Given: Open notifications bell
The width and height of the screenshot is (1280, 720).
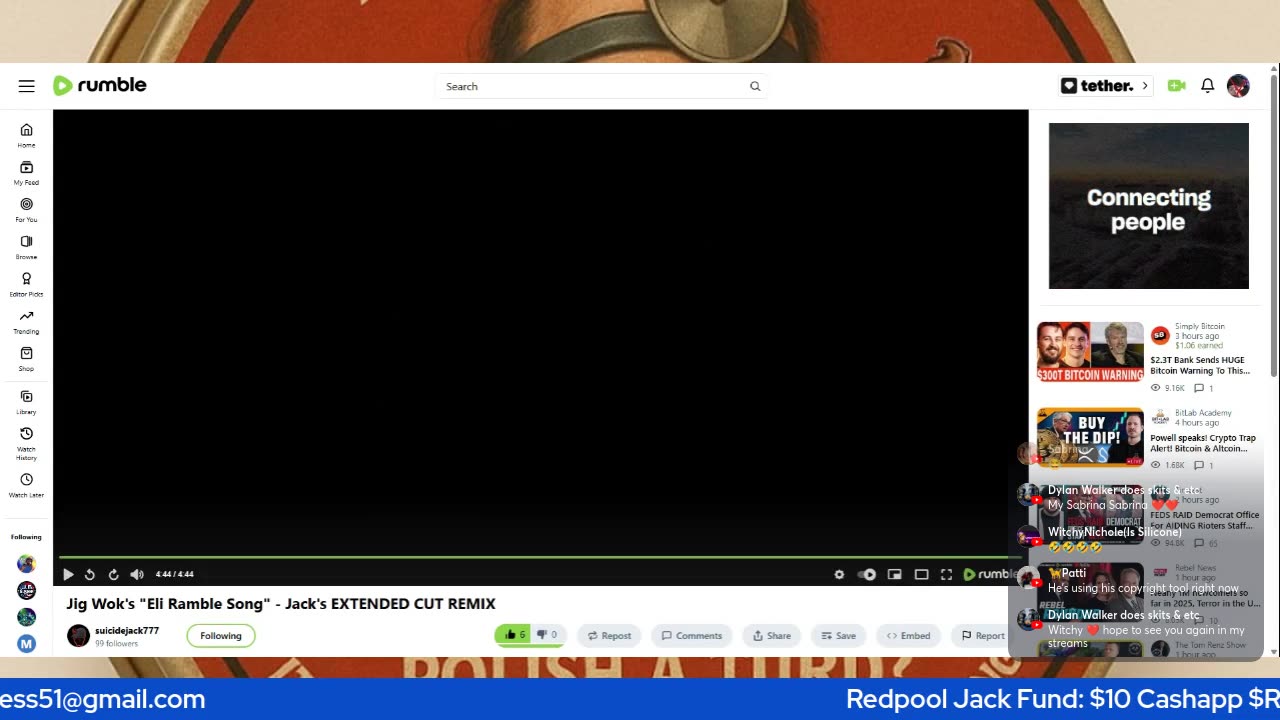Looking at the screenshot, I should [1207, 86].
